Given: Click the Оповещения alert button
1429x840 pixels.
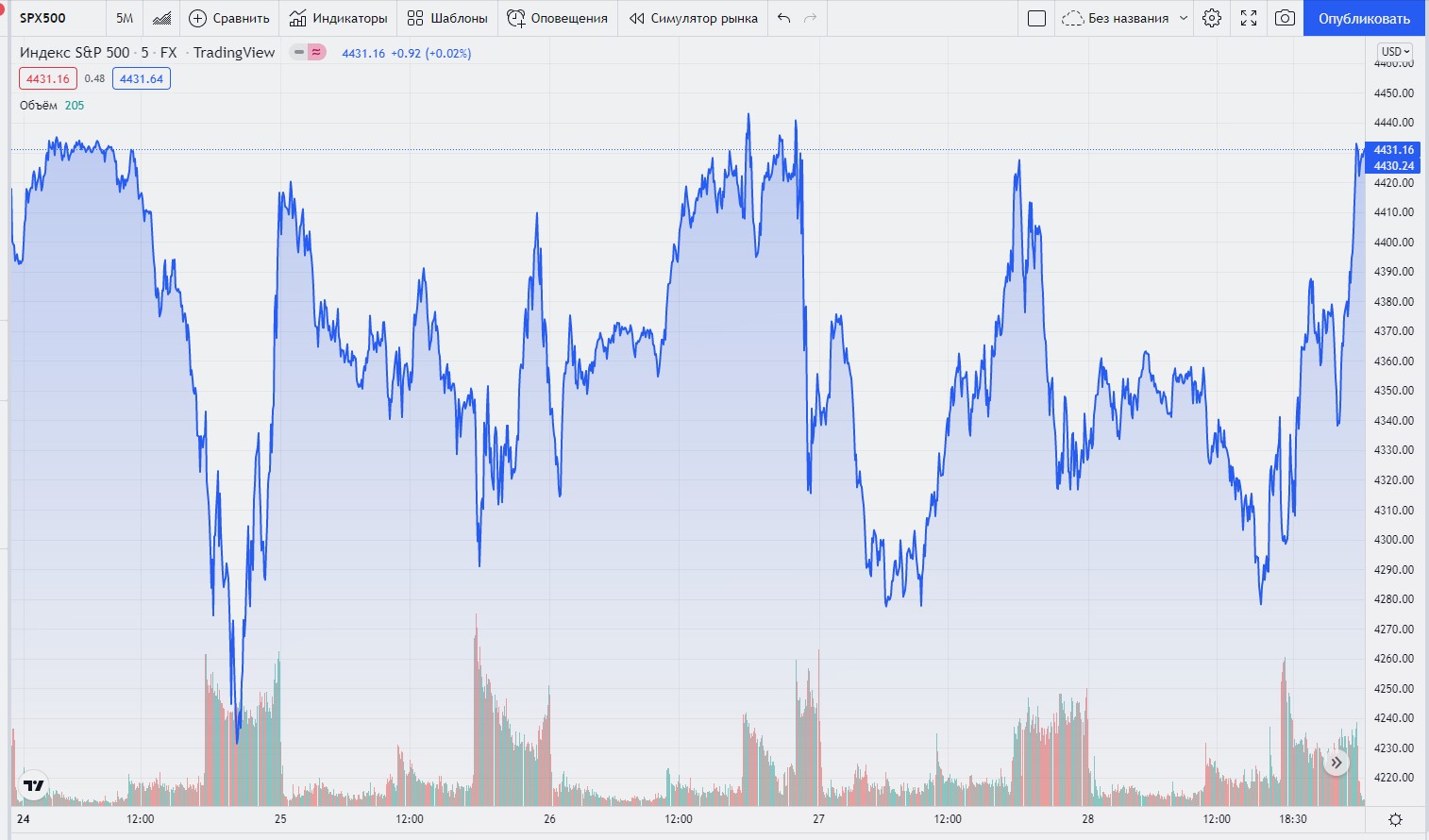Looking at the screenshot, I should coord(558,18).
